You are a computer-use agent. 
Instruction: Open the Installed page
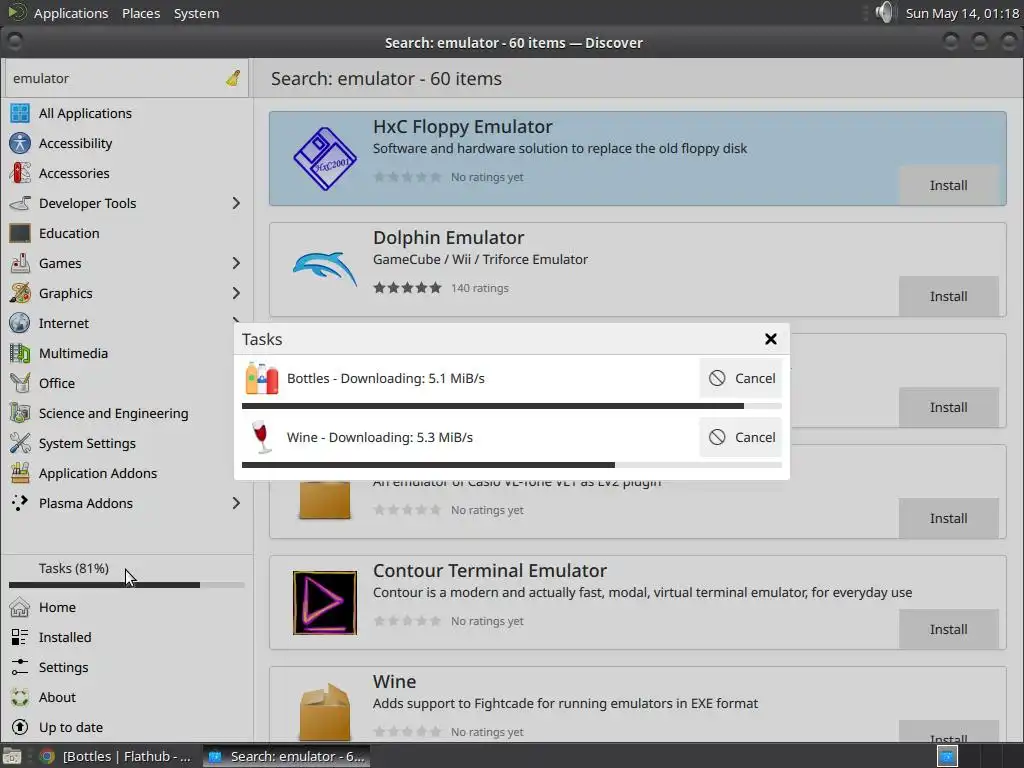[127, 637]
